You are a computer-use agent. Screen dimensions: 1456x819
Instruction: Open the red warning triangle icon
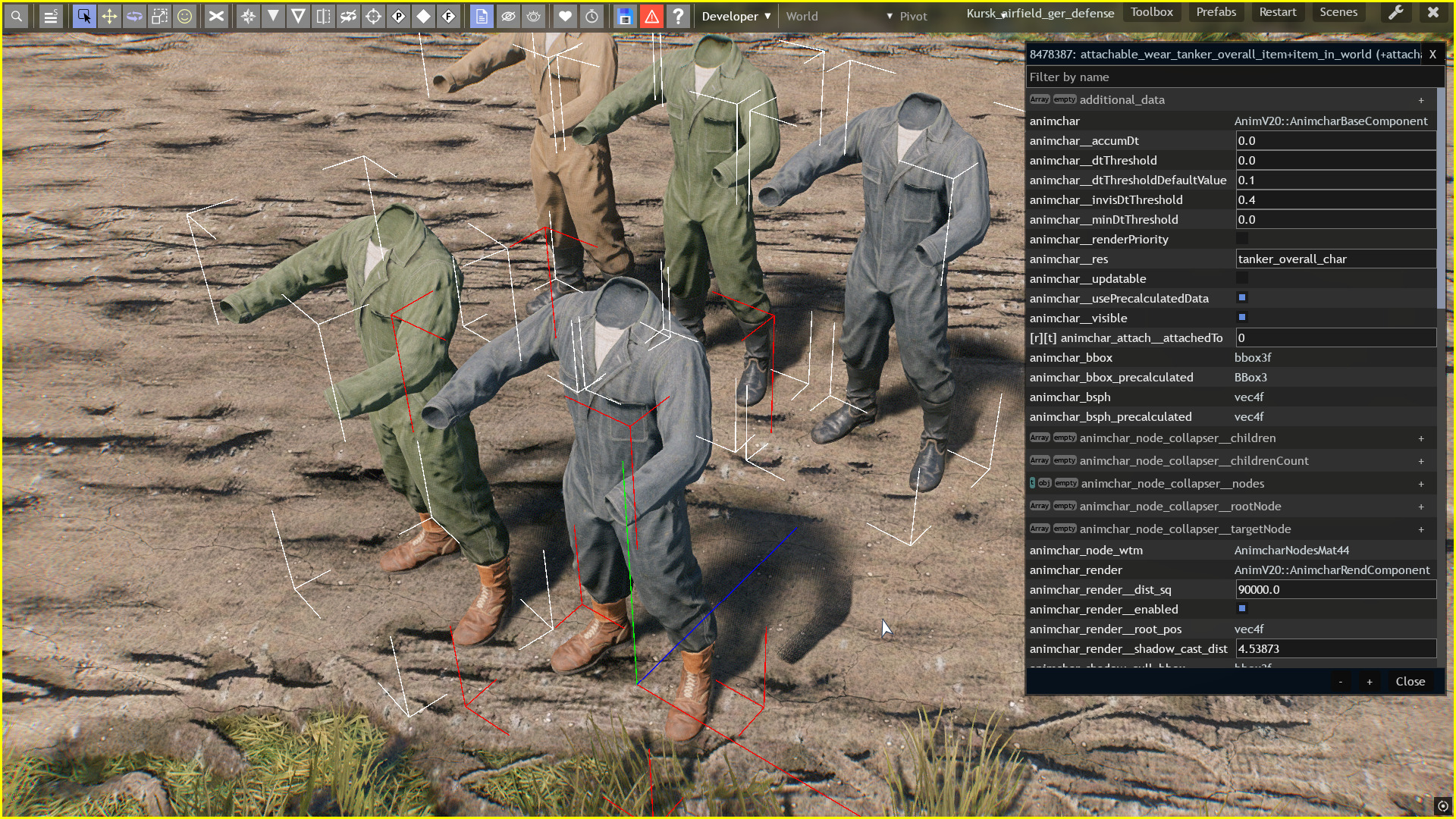[x=651, y=16]
